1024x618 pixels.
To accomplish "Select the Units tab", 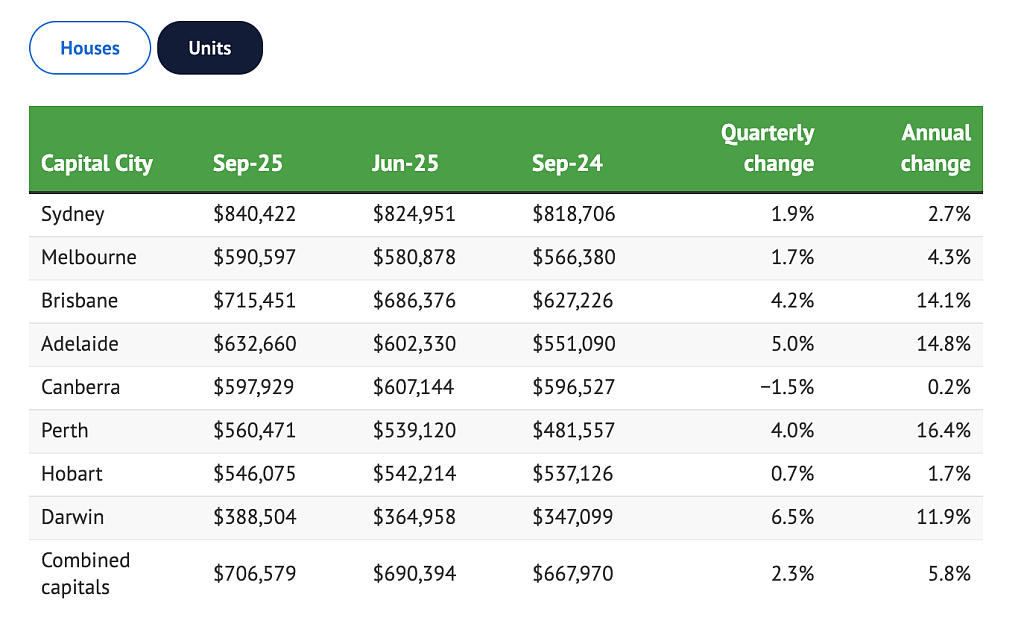I will coord(210,48).
